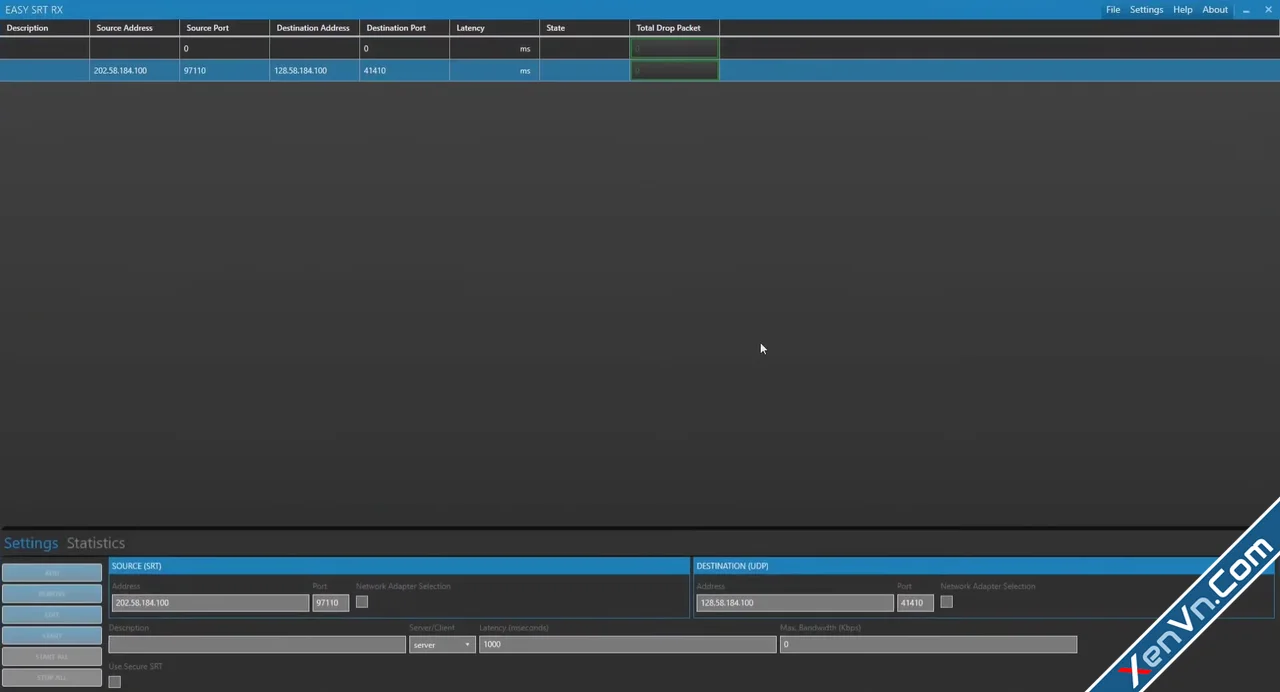Click the Latency field showing 1000

click(628, 645)
